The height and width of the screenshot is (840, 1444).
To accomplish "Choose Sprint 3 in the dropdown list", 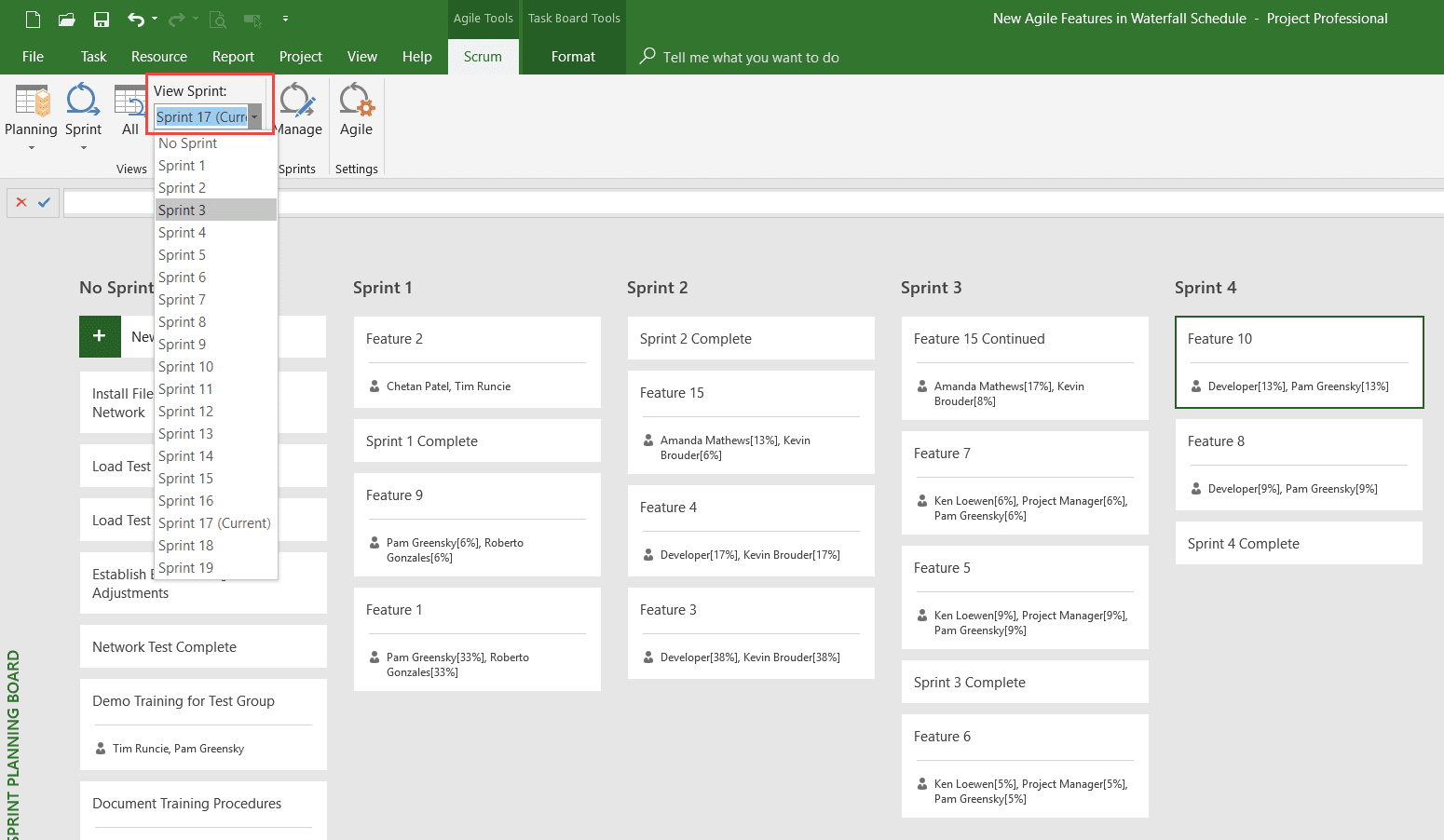I will point(216,210).
